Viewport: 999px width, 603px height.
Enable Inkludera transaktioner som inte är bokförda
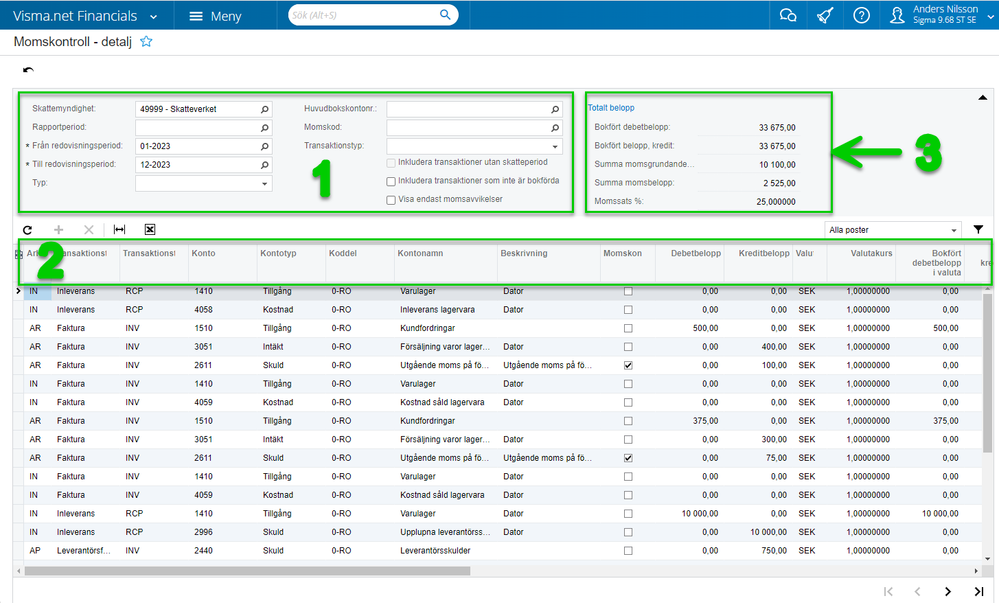(393, 181)
